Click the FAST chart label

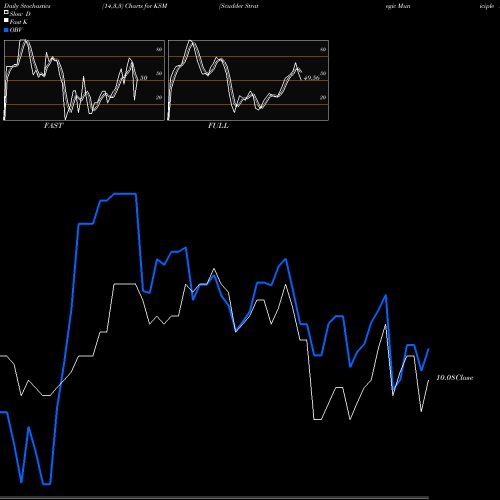[x=53, y=126]
